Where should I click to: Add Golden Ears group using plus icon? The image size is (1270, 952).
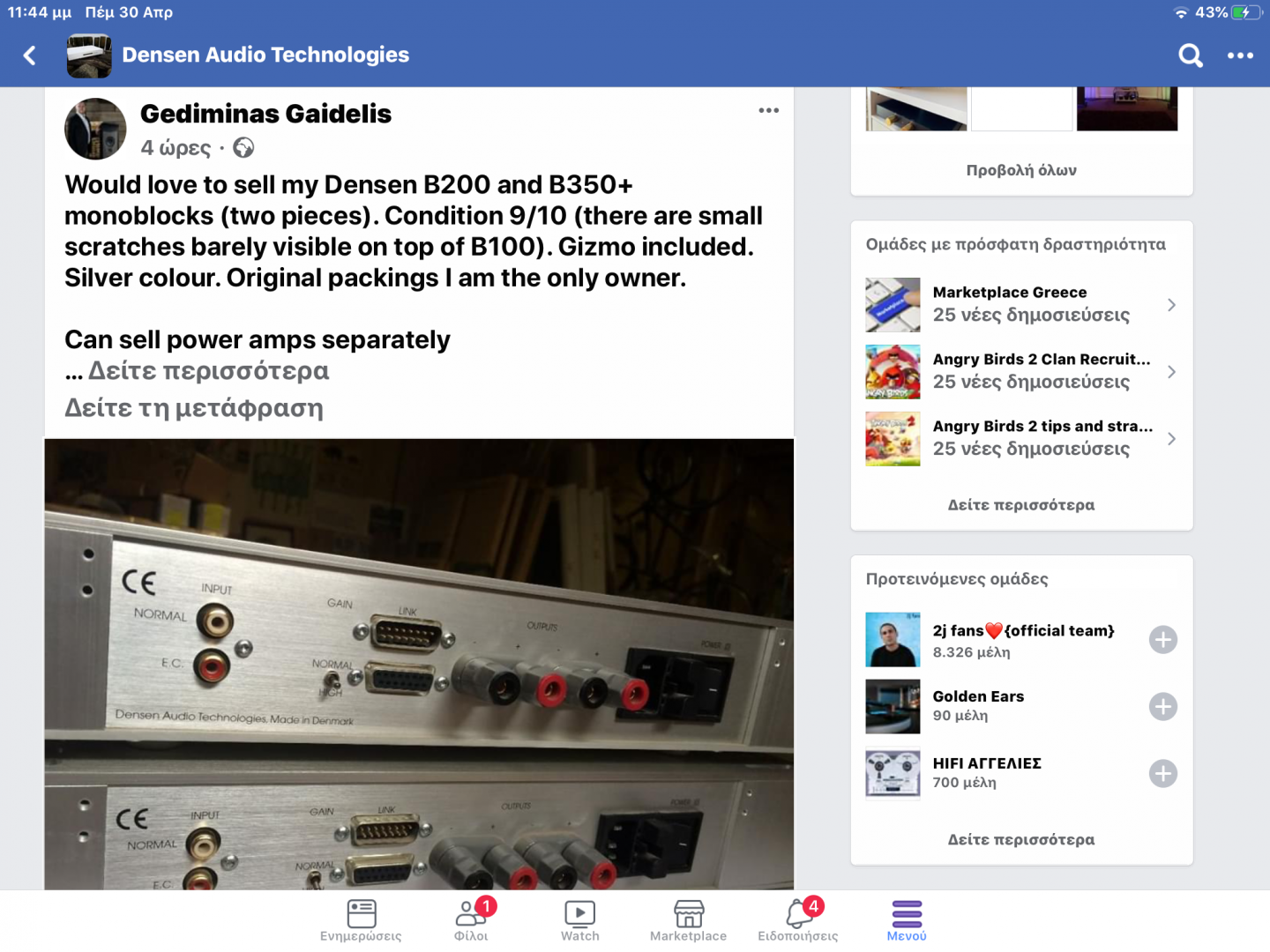pos(1162,707)
